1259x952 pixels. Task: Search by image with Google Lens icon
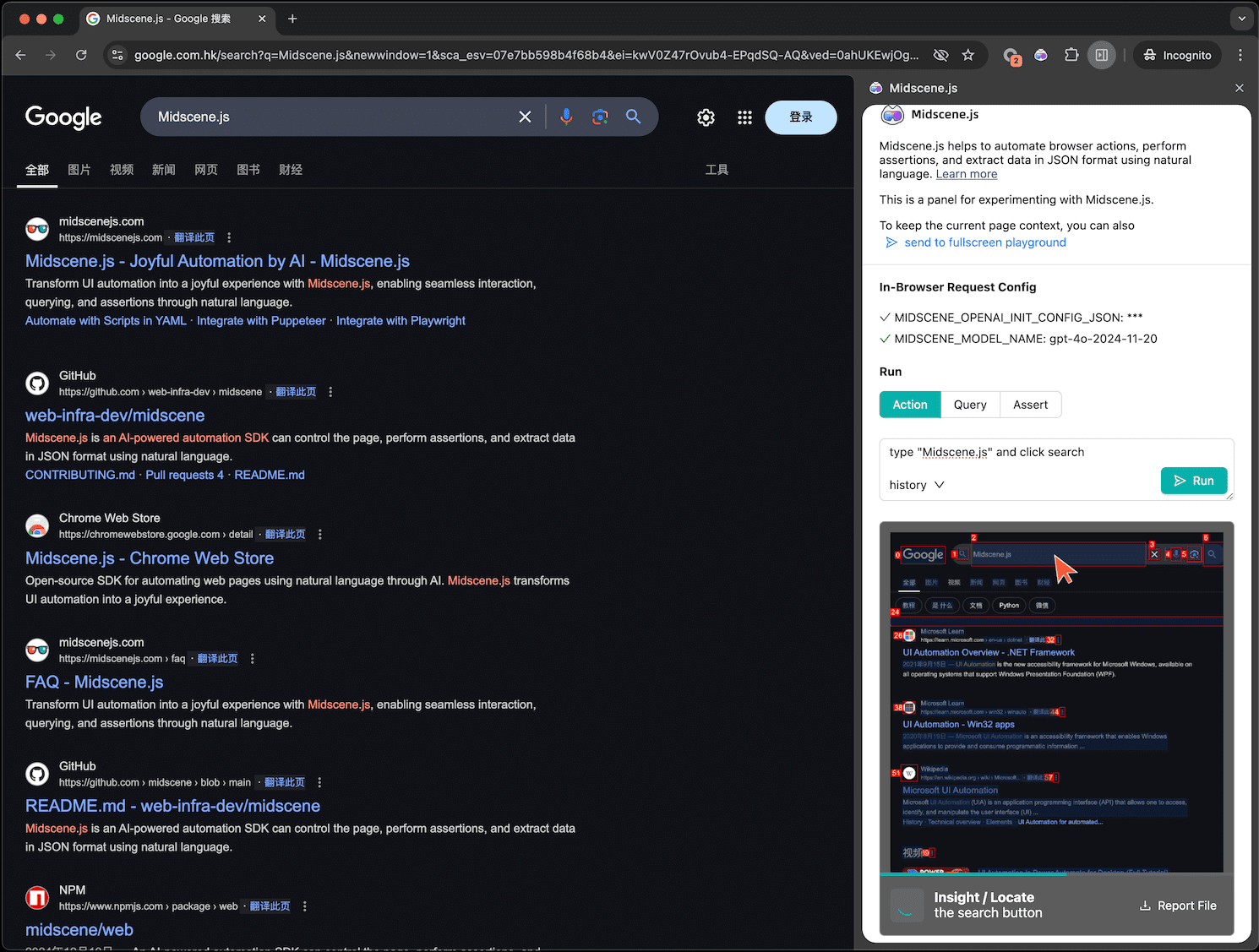tap(600, 117)
